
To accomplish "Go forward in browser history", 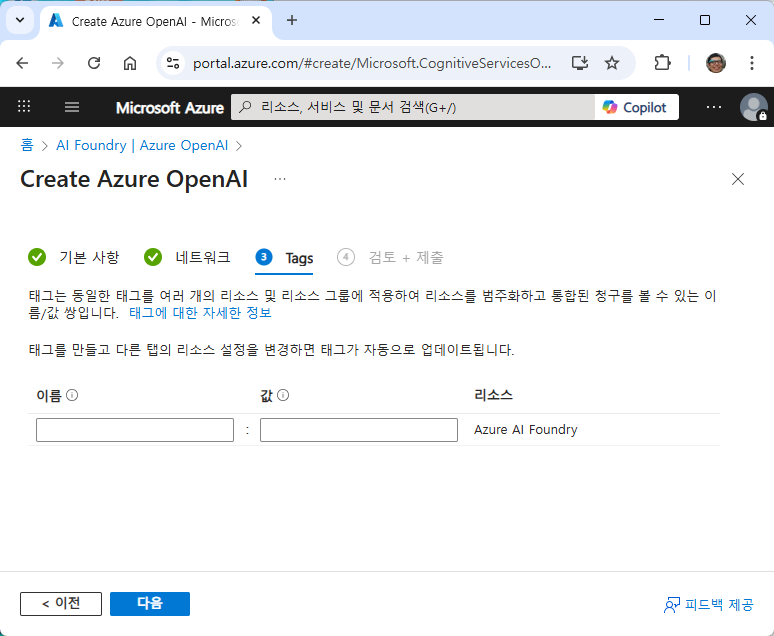I will (x=58, y=63).
